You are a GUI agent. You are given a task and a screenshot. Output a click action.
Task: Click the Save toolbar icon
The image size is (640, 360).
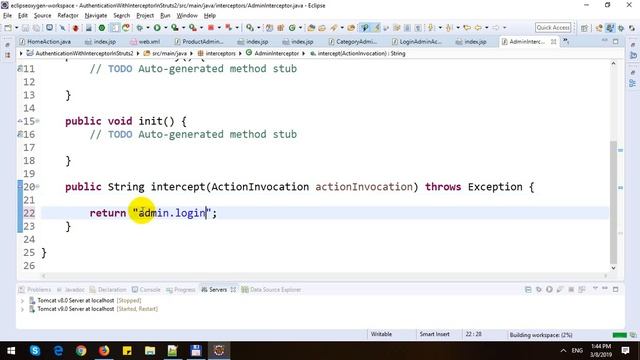click(x=25, y=28)
